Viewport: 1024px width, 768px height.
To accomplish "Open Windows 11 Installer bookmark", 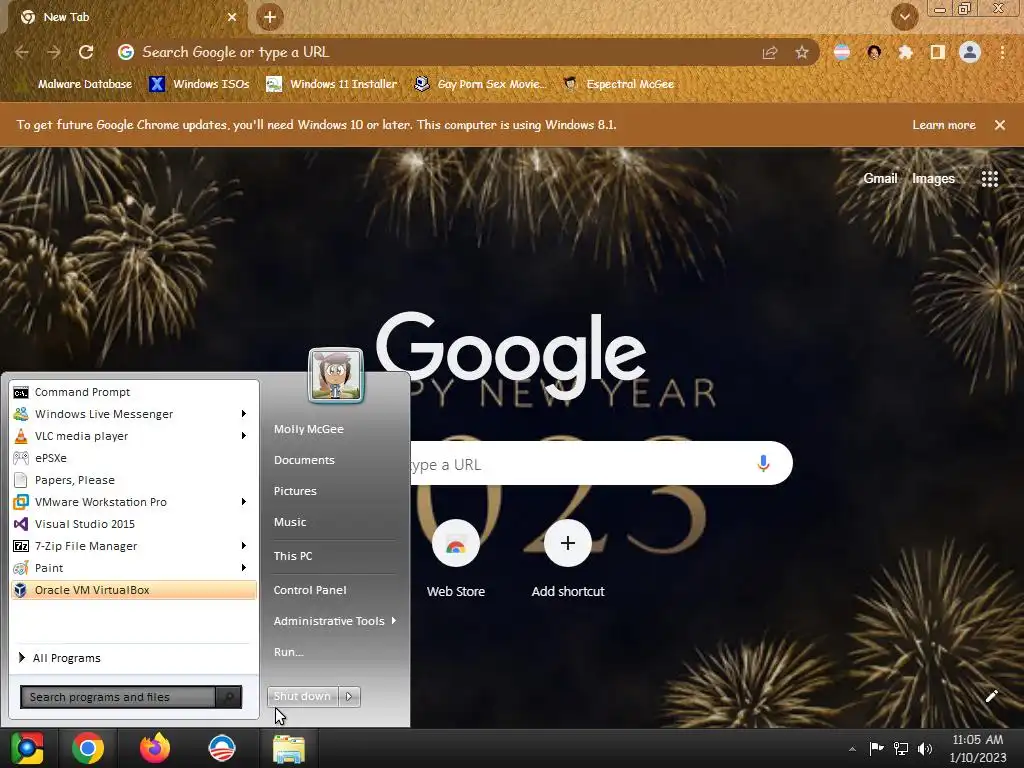I will tap(332, 84).
